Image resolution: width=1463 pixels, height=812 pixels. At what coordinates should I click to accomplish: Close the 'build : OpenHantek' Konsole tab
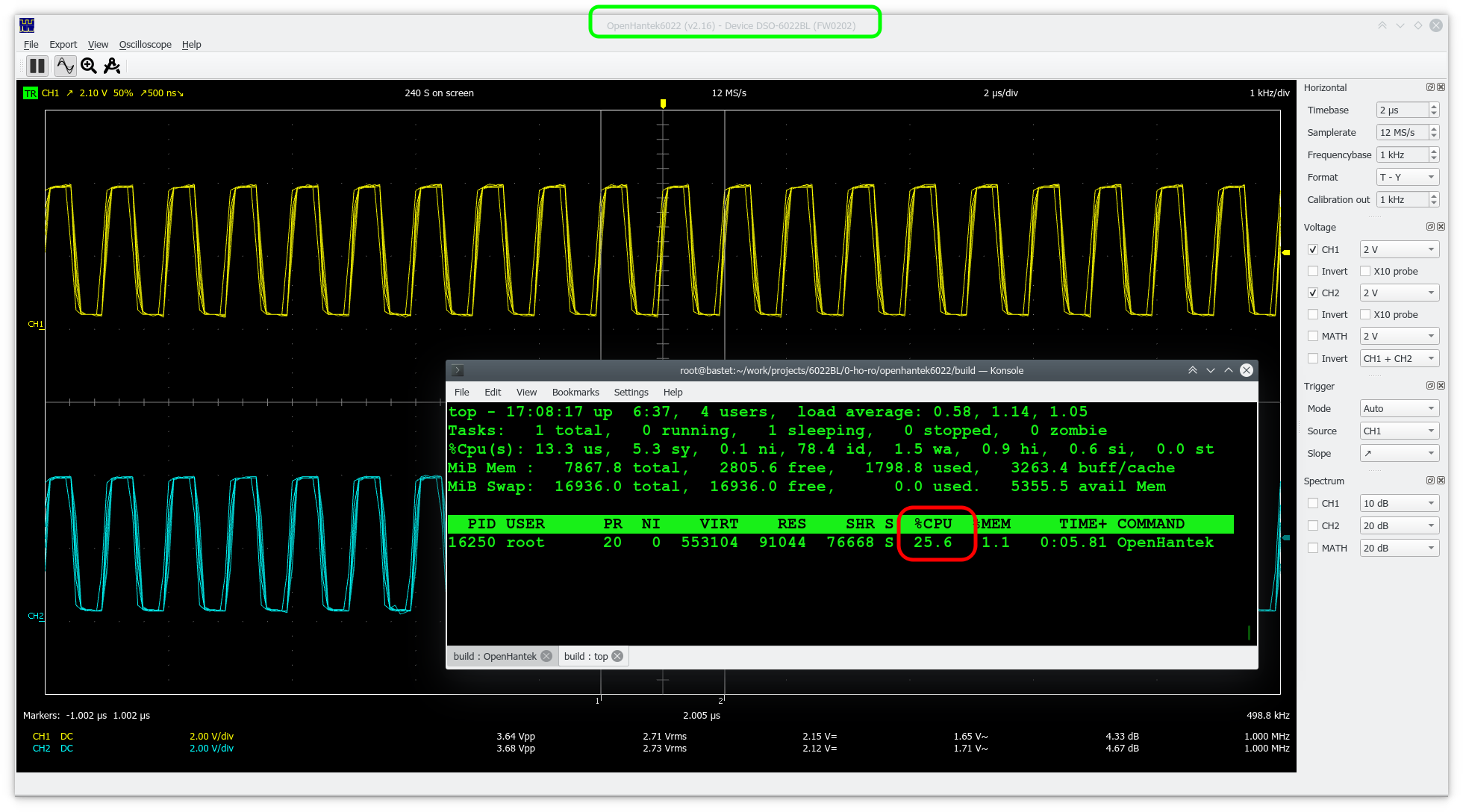coord(546,656)
